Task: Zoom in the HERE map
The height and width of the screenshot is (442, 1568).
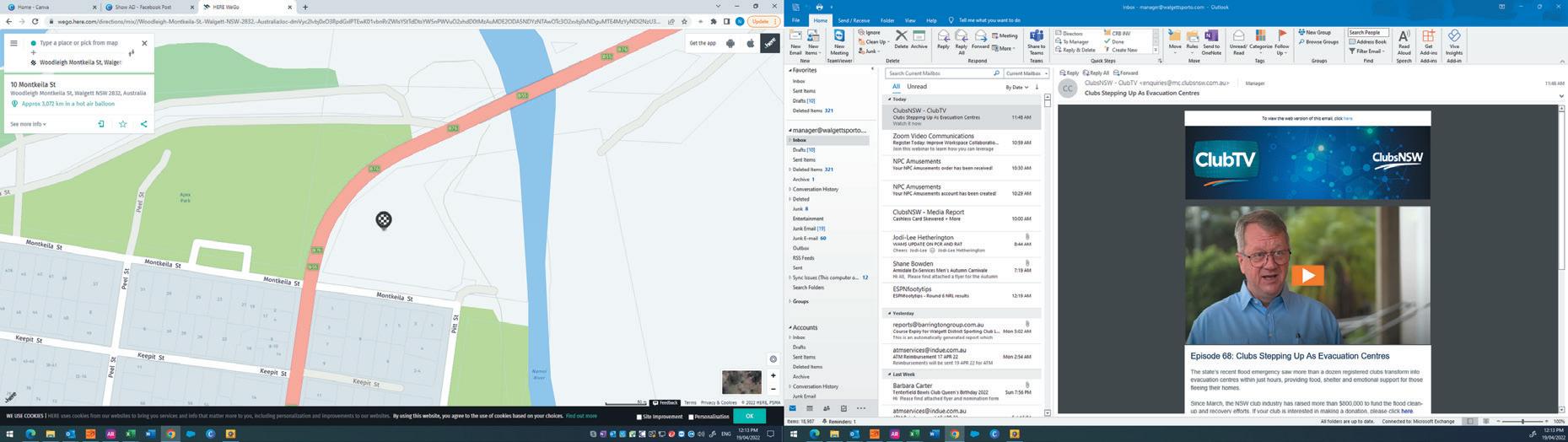Action: [773, 375]
